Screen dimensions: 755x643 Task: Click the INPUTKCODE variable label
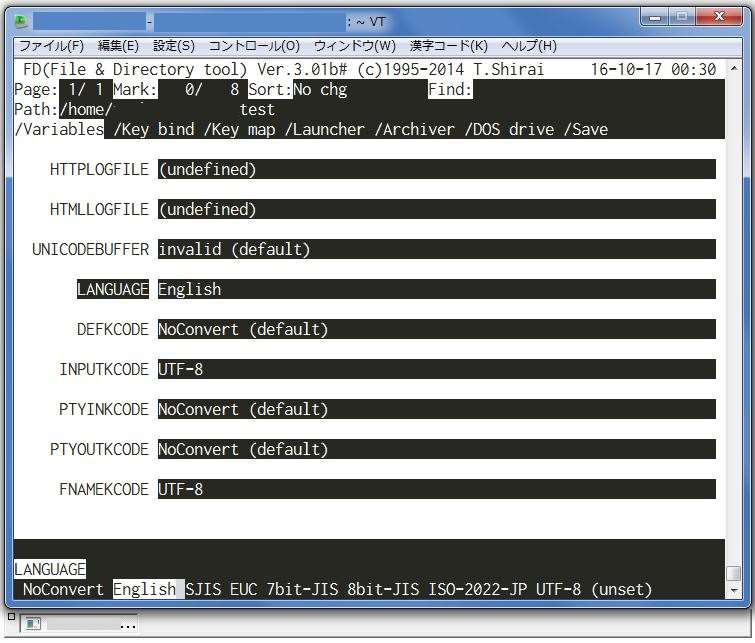coord(104,369)
